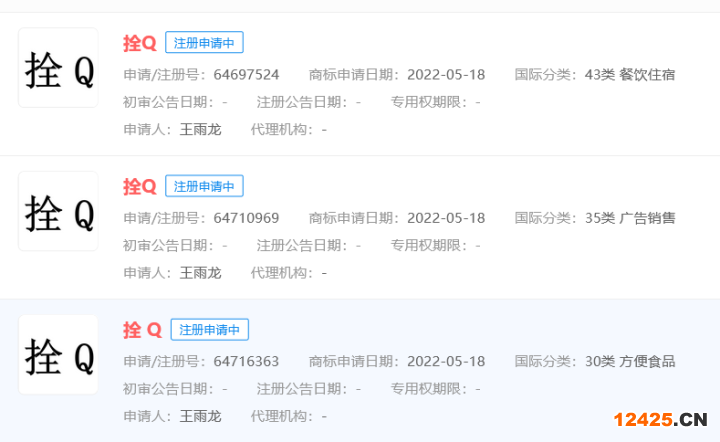Image resolution: width=720 pixels, height=442 pixels.
Task: Click the 注册申请中 badge in the 30类 entry
Action: click(x=209, y=330)
